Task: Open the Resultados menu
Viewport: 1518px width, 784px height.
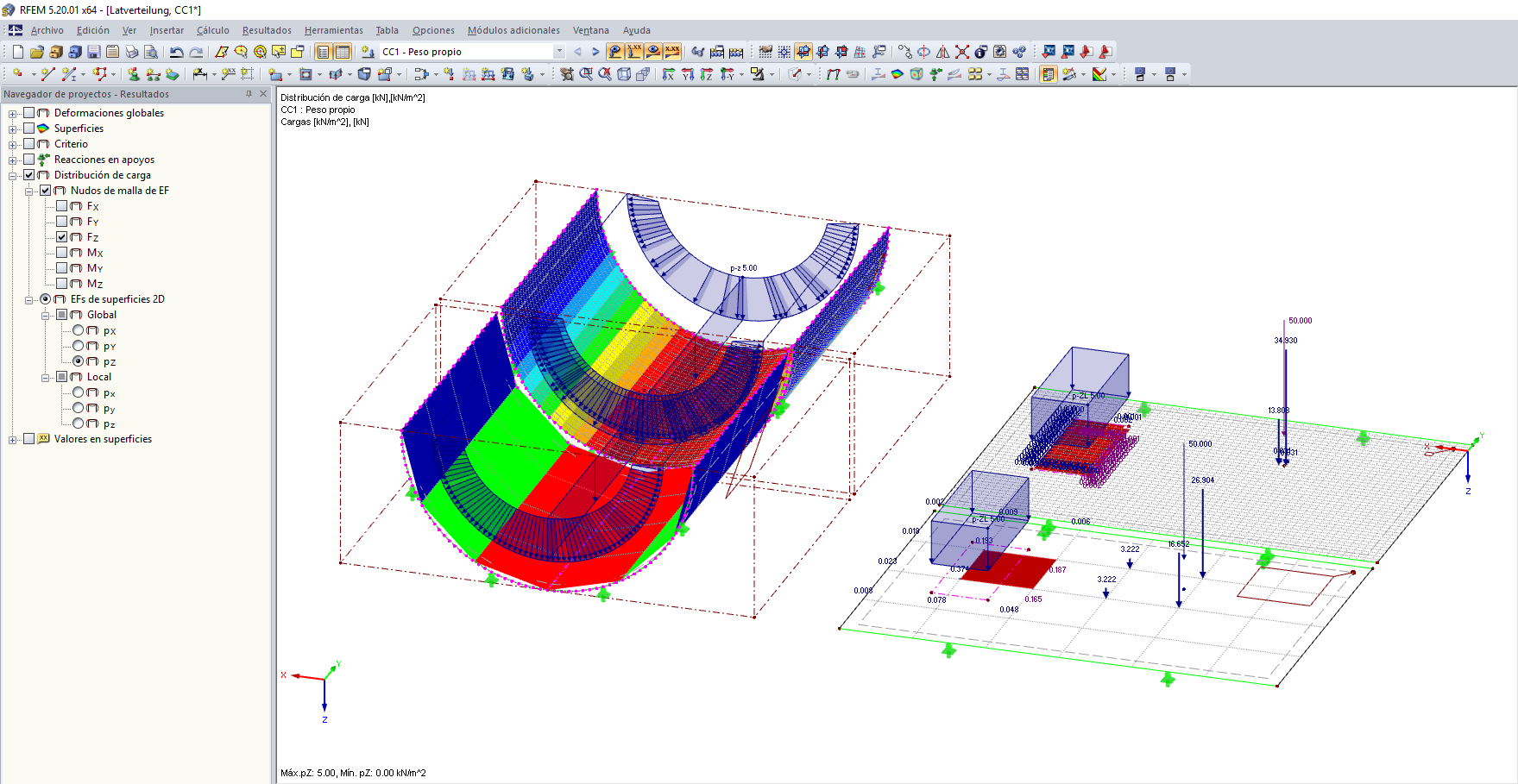Action: pyautogui.click(x=267, y=30)
